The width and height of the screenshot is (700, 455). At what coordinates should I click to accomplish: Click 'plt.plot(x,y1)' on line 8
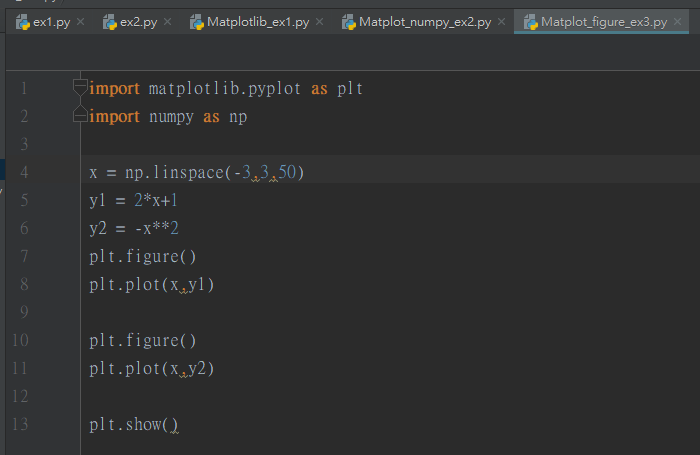tap(152, 284)
